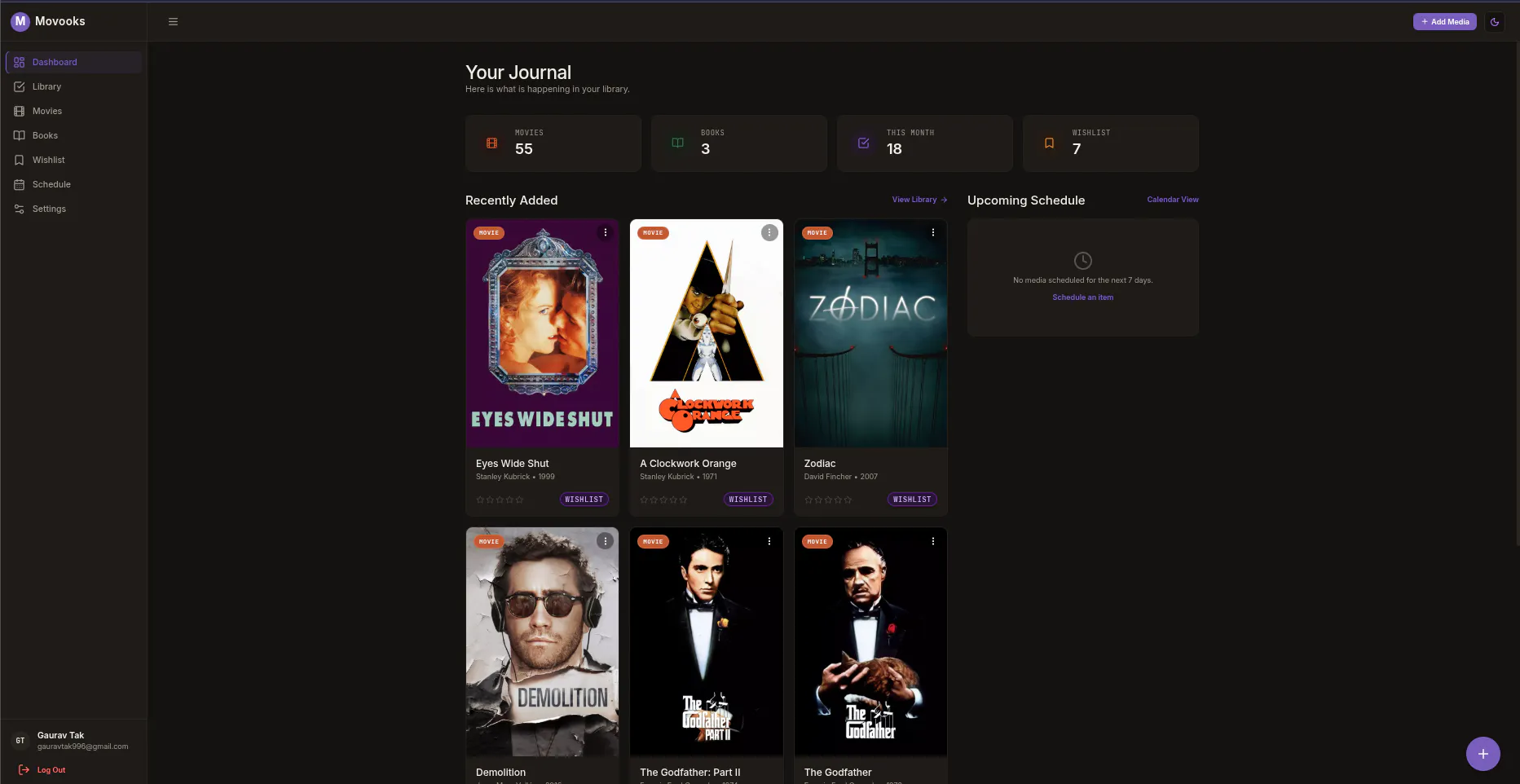The width and height of the screenshot is (1520, 784).
Task: Open options menu on A Clockwork Orange card
Action: click(769, 233)
